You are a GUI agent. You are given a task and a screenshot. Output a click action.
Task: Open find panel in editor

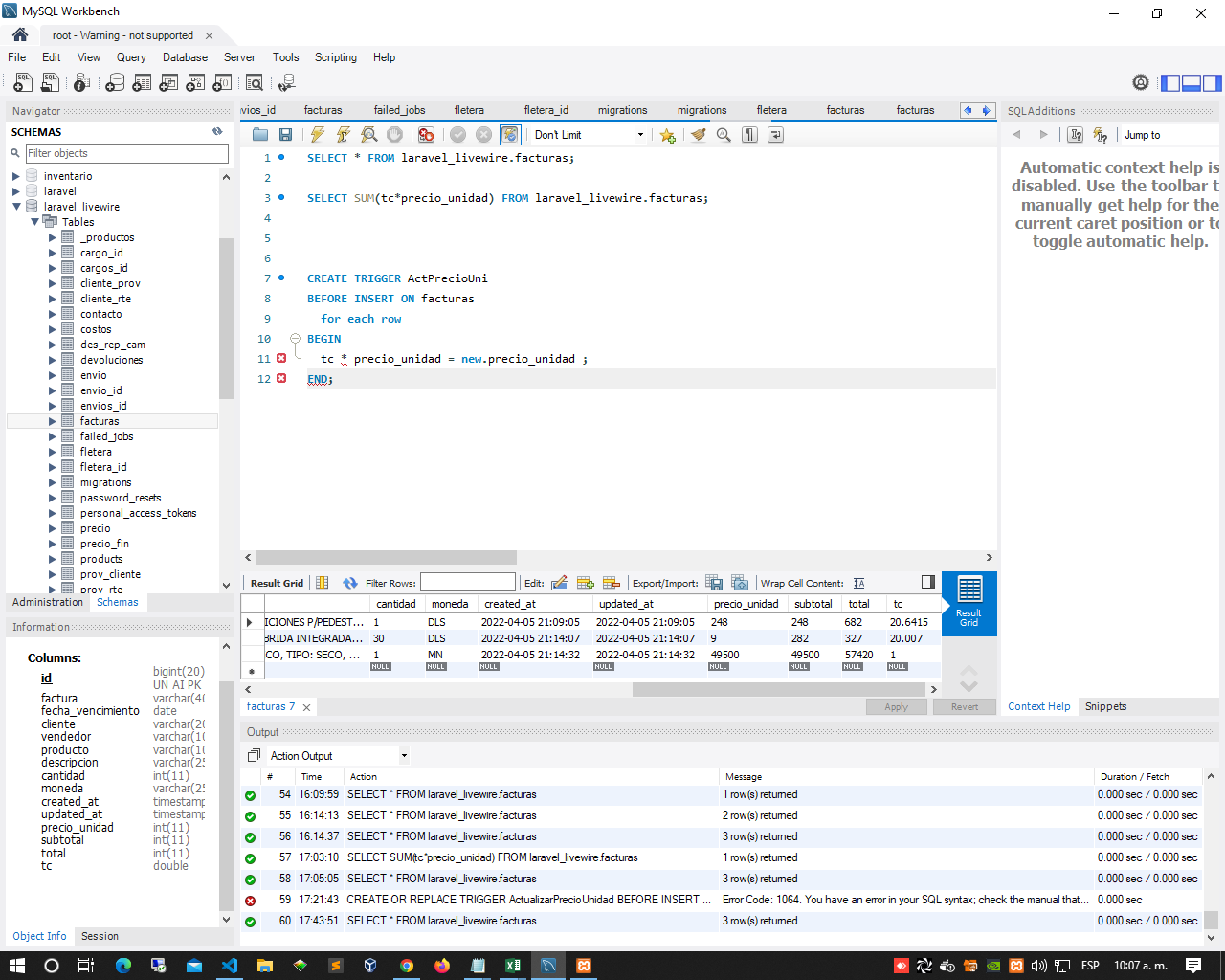click(x=724, y=135)
